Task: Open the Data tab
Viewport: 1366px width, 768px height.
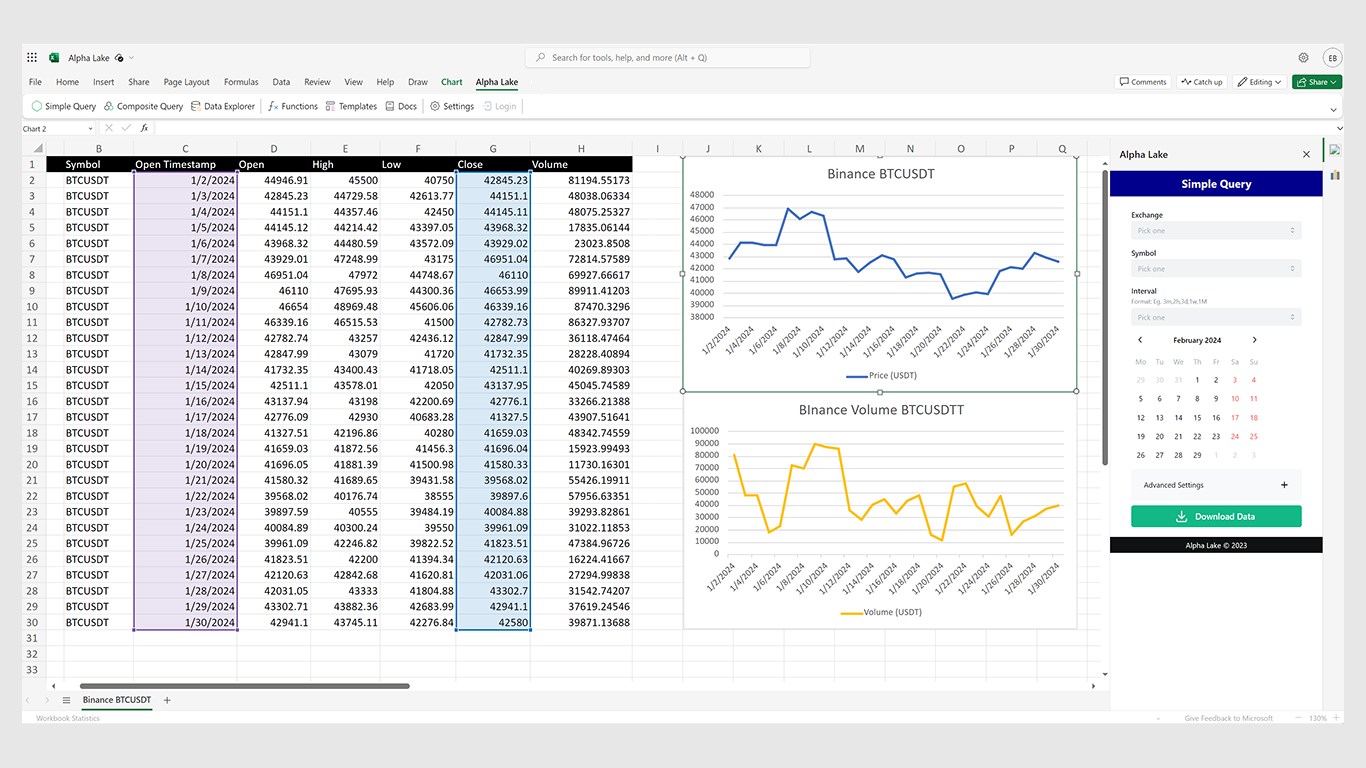Action: 281,82
